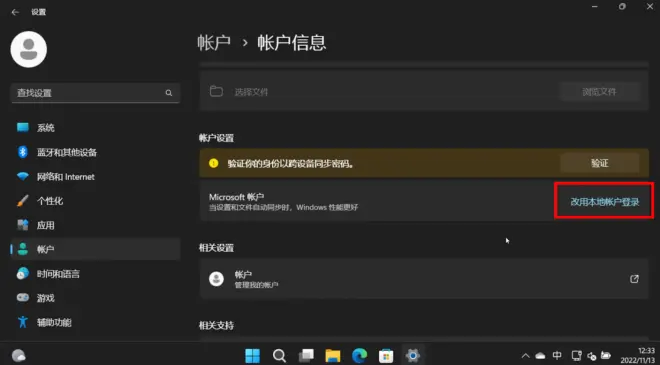Click the search magnifier in 查找设置 box

(x=169, y=93)
